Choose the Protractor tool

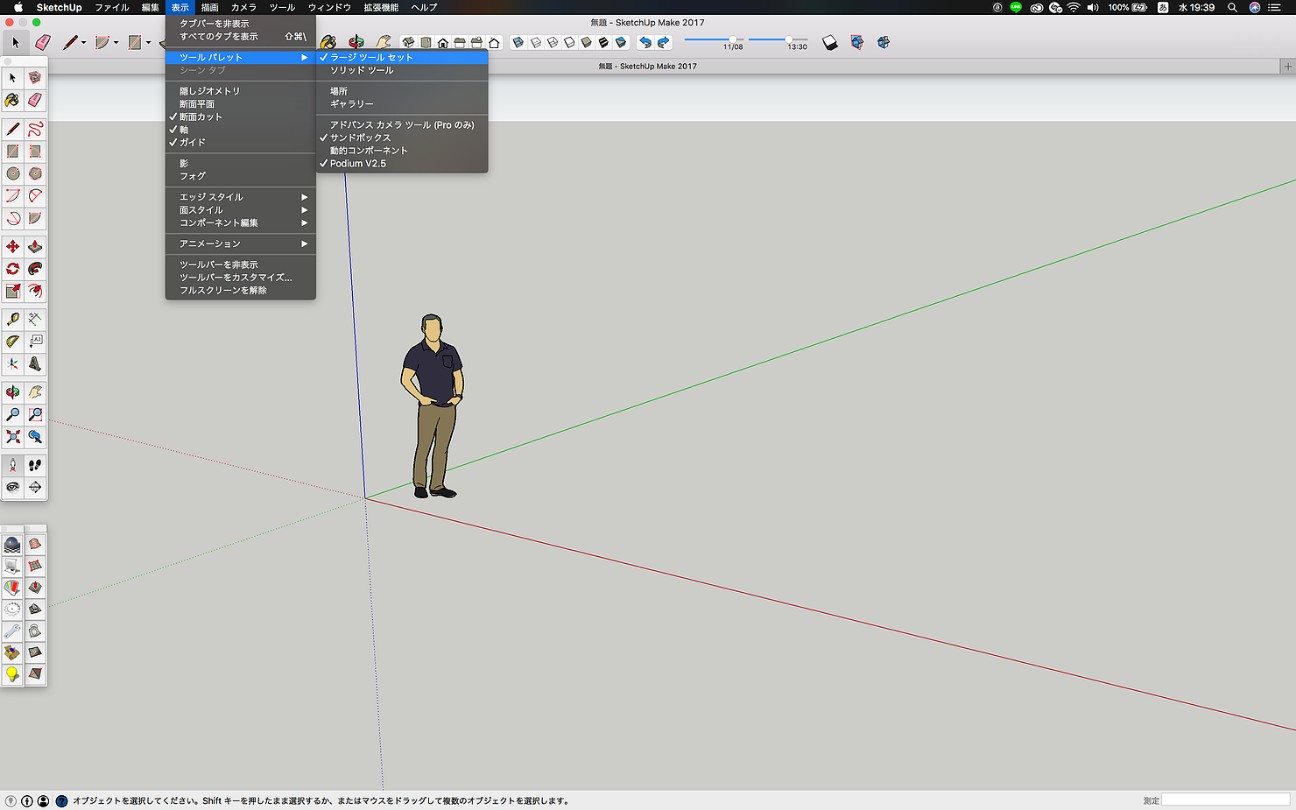[13, 341]
